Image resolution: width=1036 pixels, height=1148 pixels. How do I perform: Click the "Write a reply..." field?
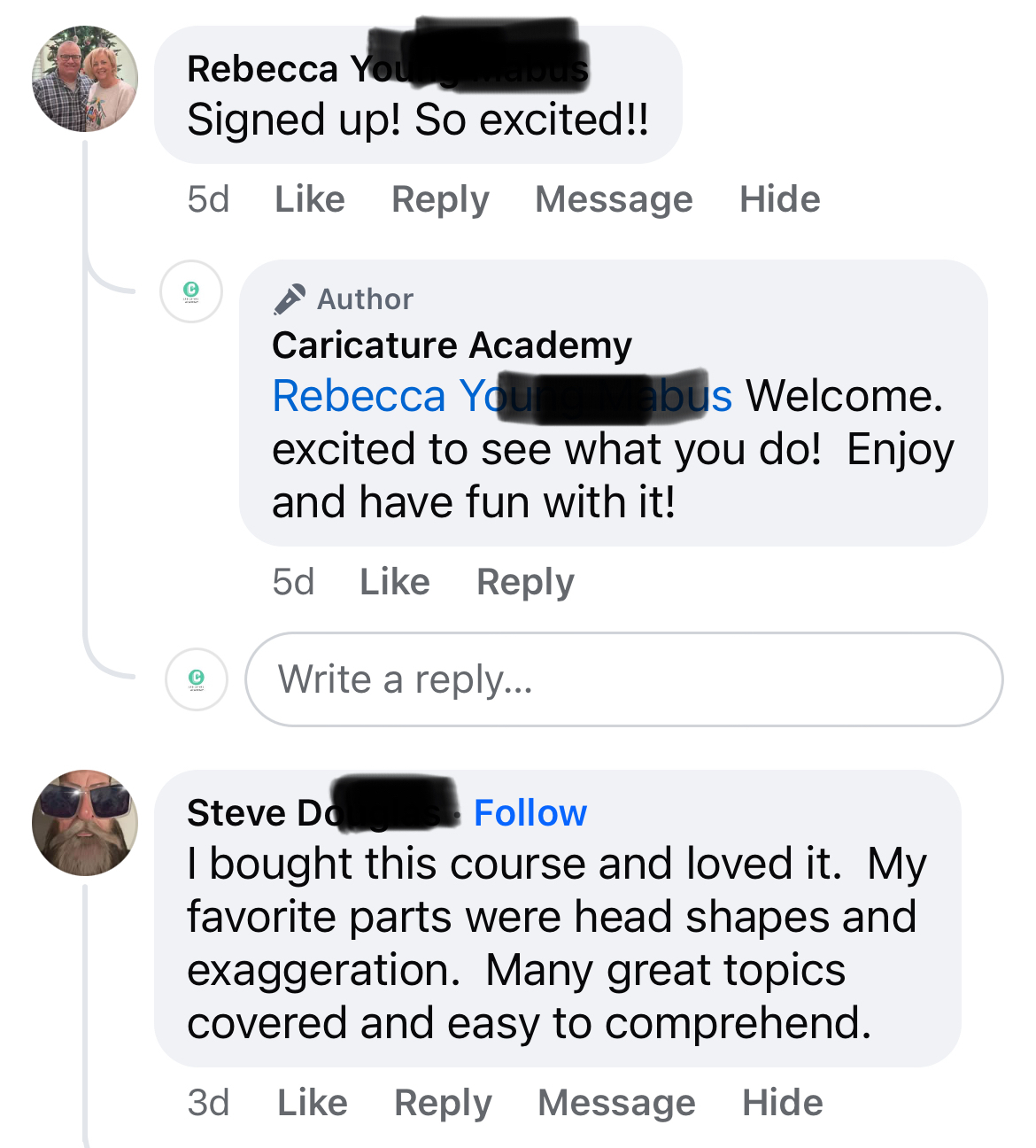point(623,679)
